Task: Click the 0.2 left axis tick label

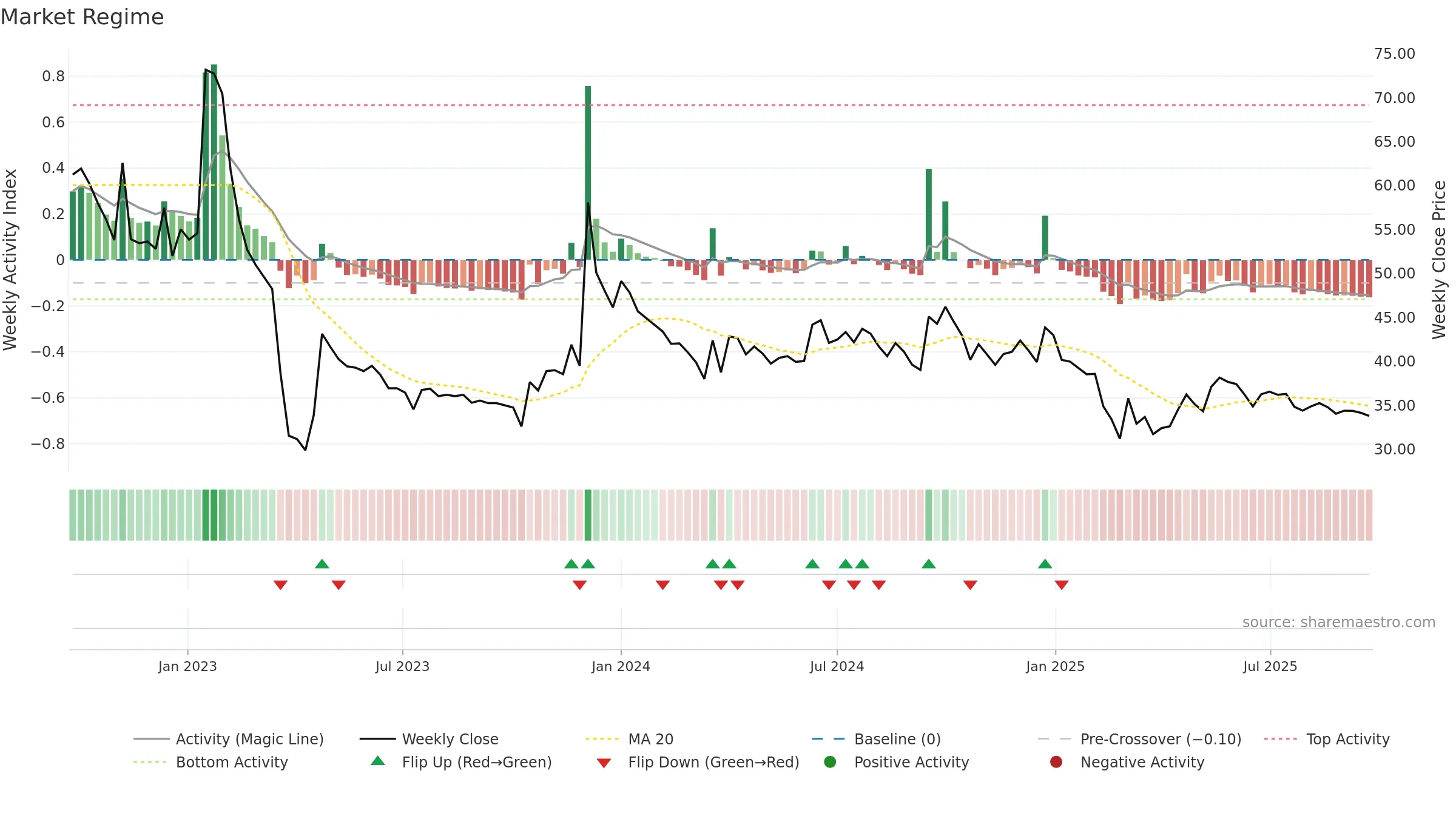Action: (53, 214)
